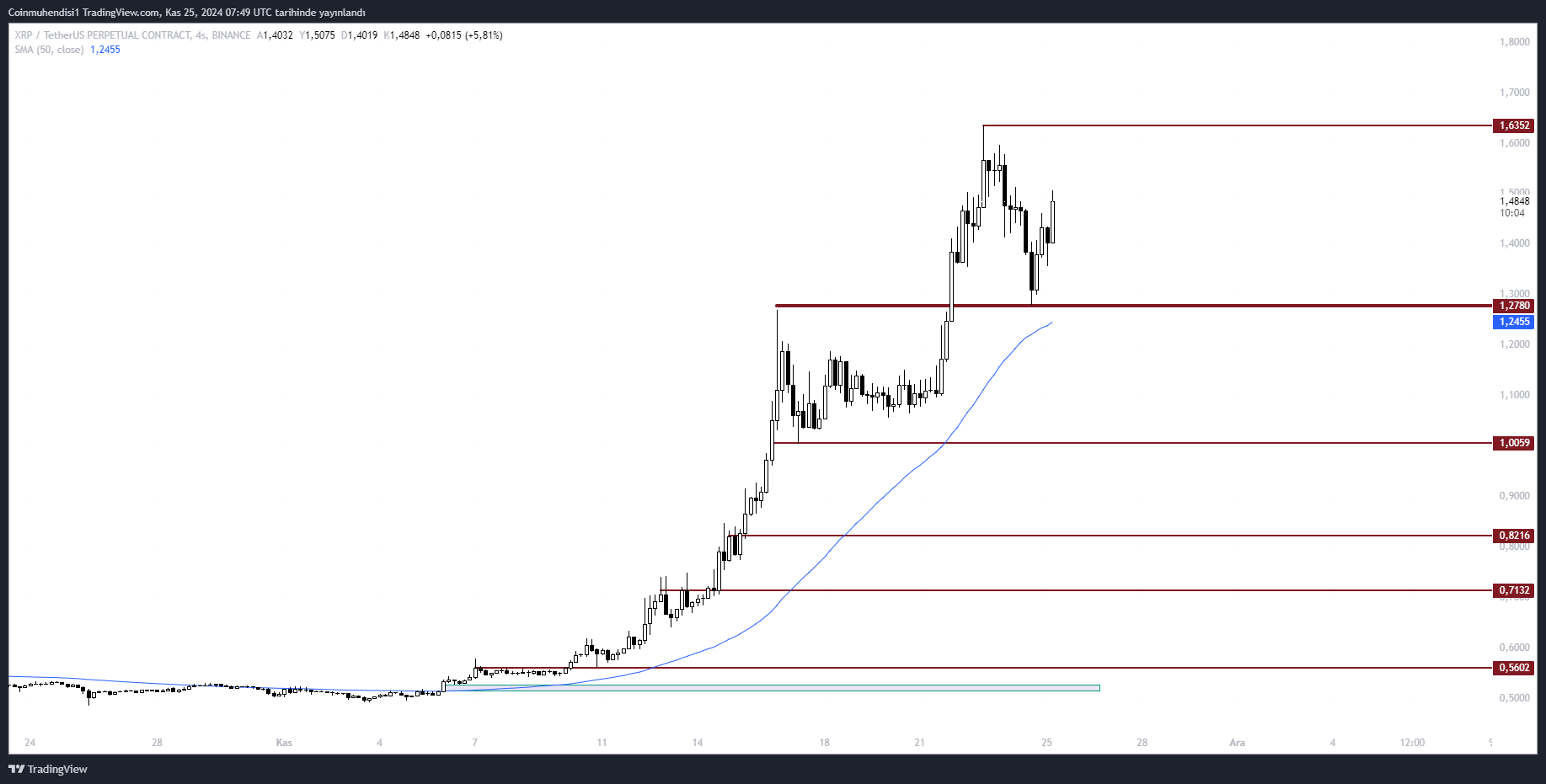
Task: Click the '12:00' label on time axis
Action: coord(1412,743)
